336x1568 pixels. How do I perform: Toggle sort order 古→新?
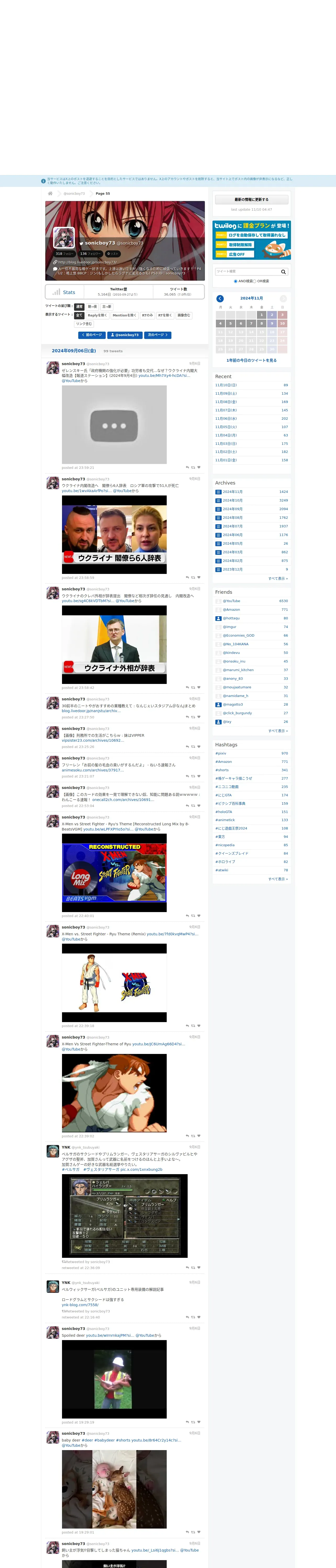pos(107,307)
